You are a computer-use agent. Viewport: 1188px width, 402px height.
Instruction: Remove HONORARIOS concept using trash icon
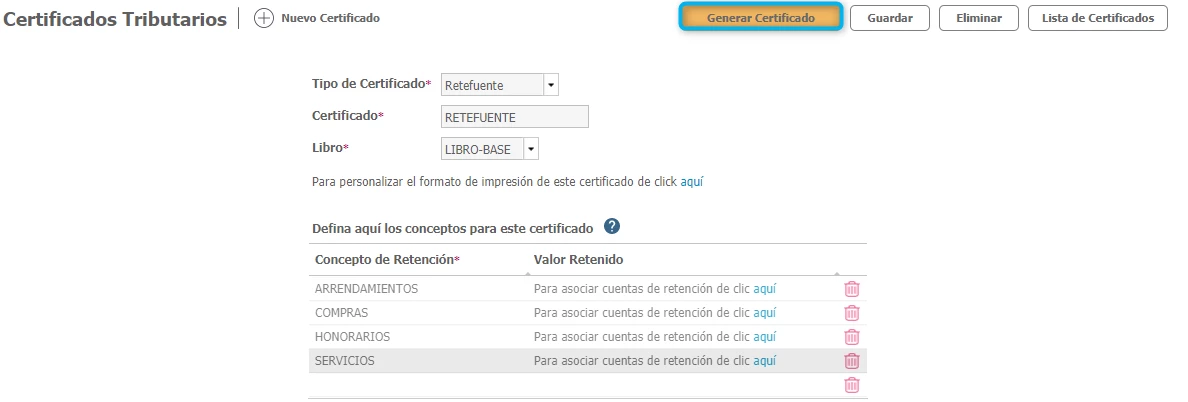coord(852,337)
